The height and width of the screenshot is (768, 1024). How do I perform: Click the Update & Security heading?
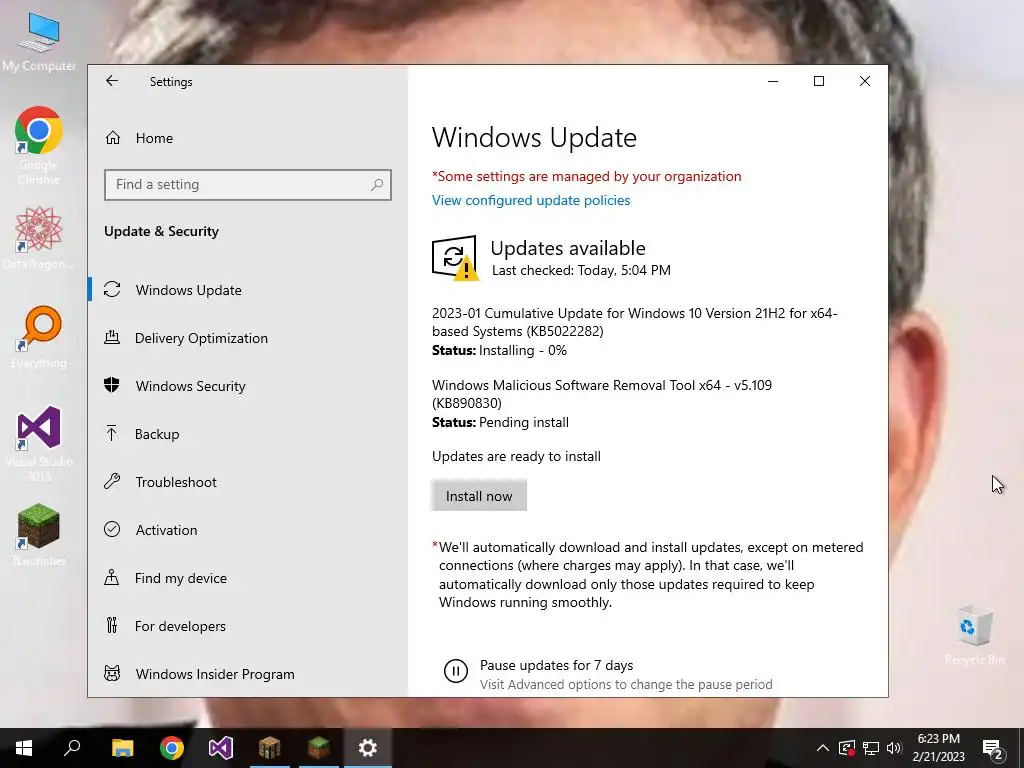pyautogui.click(x=161, y=231)
